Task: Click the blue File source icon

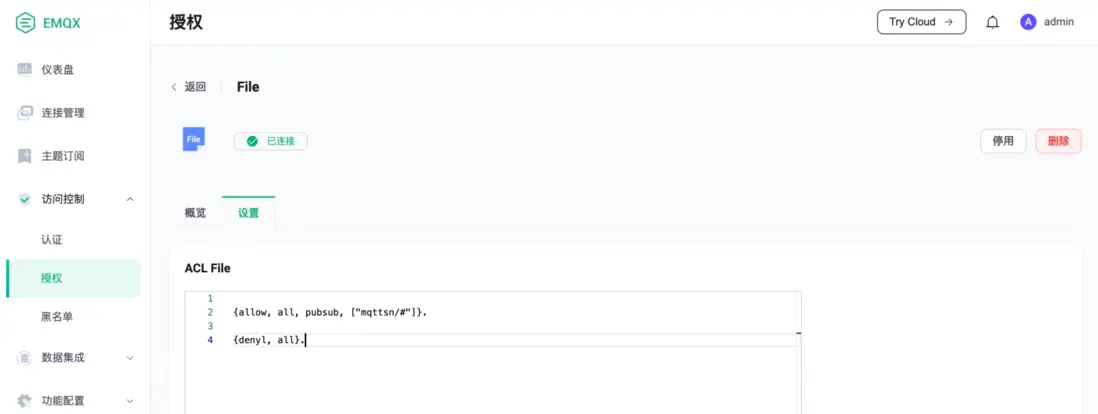Action: (x=194, y=140)
